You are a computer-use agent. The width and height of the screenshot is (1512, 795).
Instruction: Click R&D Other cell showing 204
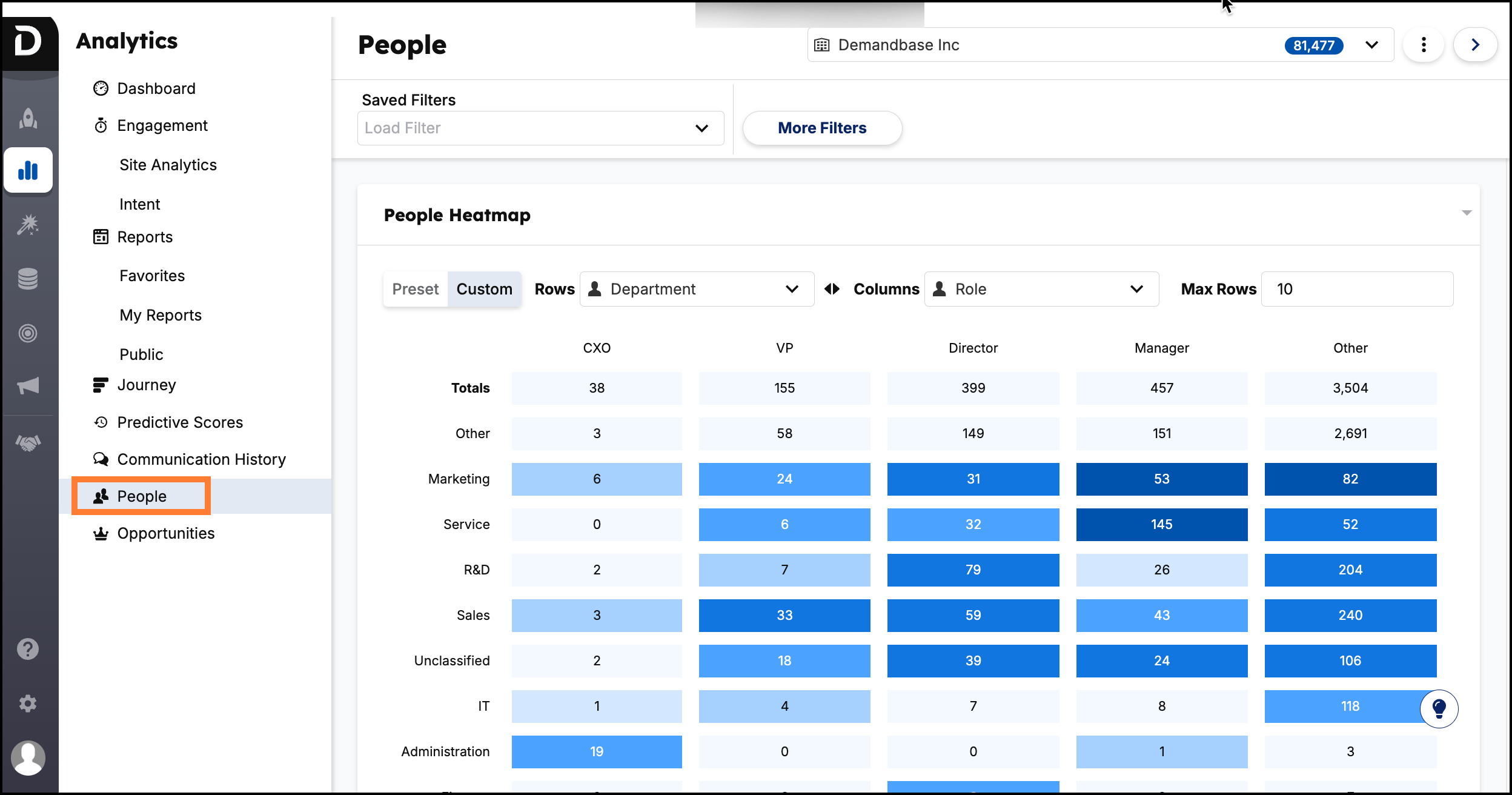1350,570
